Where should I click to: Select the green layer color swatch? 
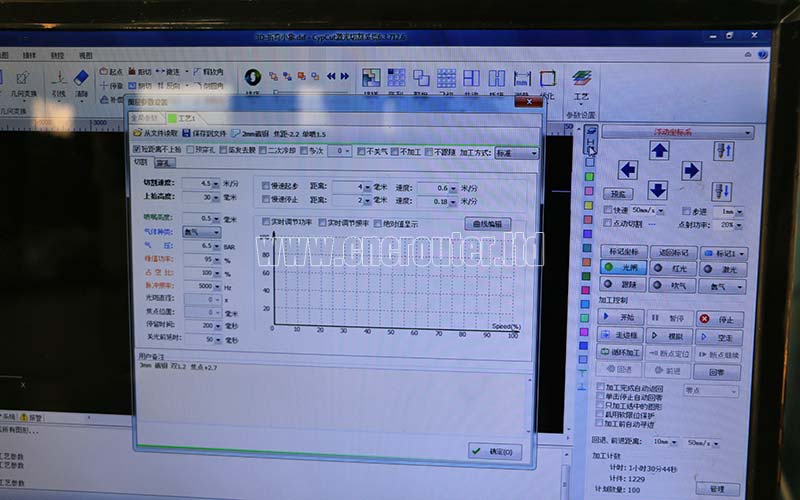[589, 177]
